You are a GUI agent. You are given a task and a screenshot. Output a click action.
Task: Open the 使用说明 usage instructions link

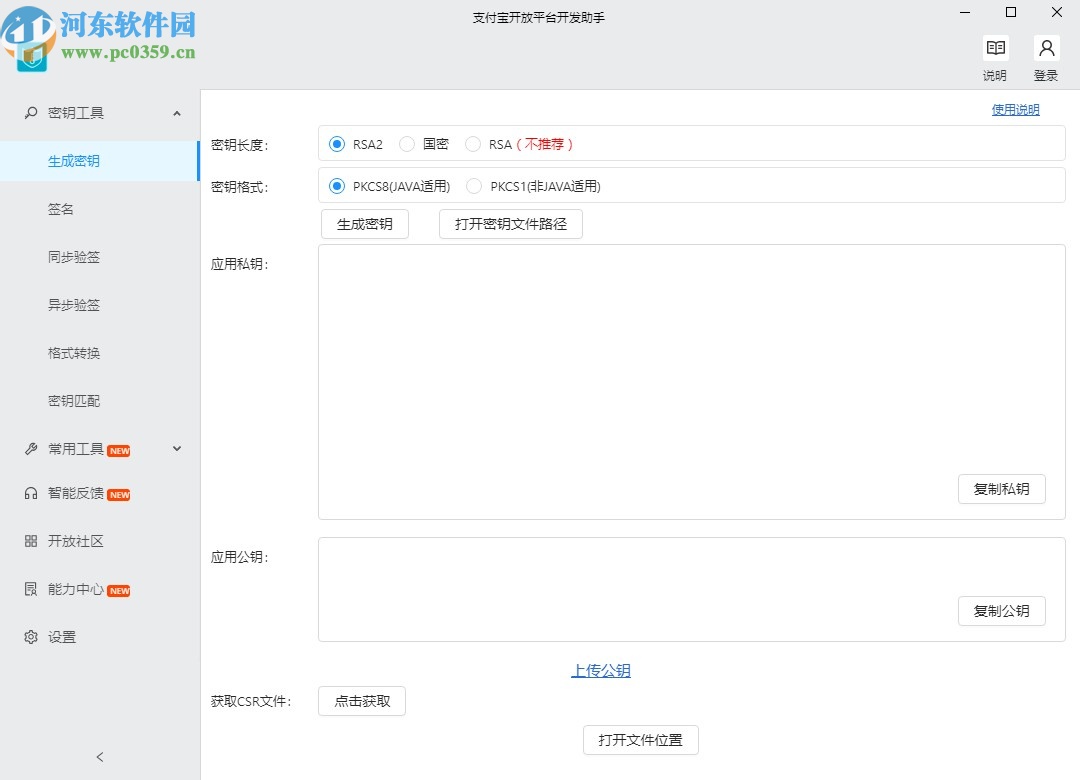click(x=1016, y=109)
